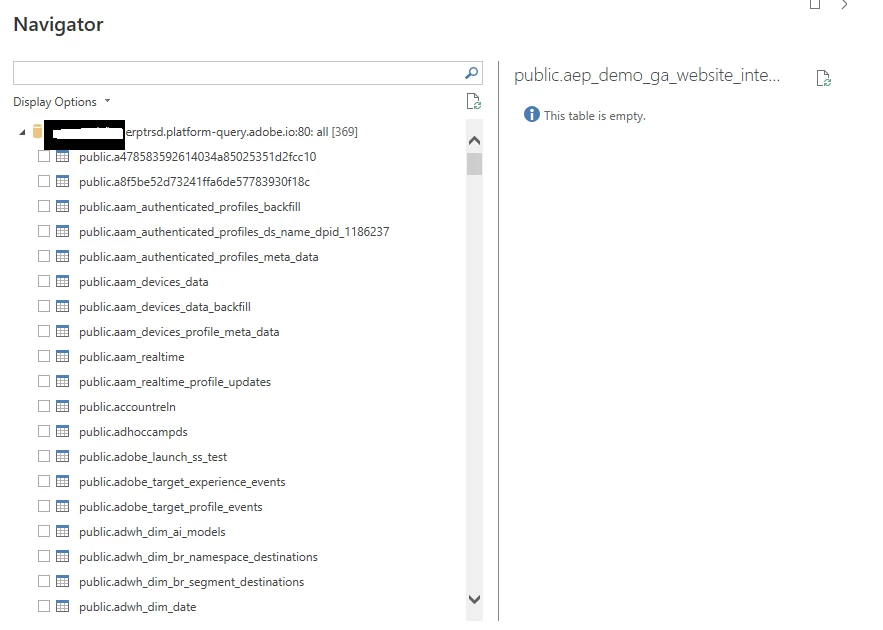Select public.aam_devices_data_backfill table name
This screenshot has height=630, width=883.
(x=165, y=307)
